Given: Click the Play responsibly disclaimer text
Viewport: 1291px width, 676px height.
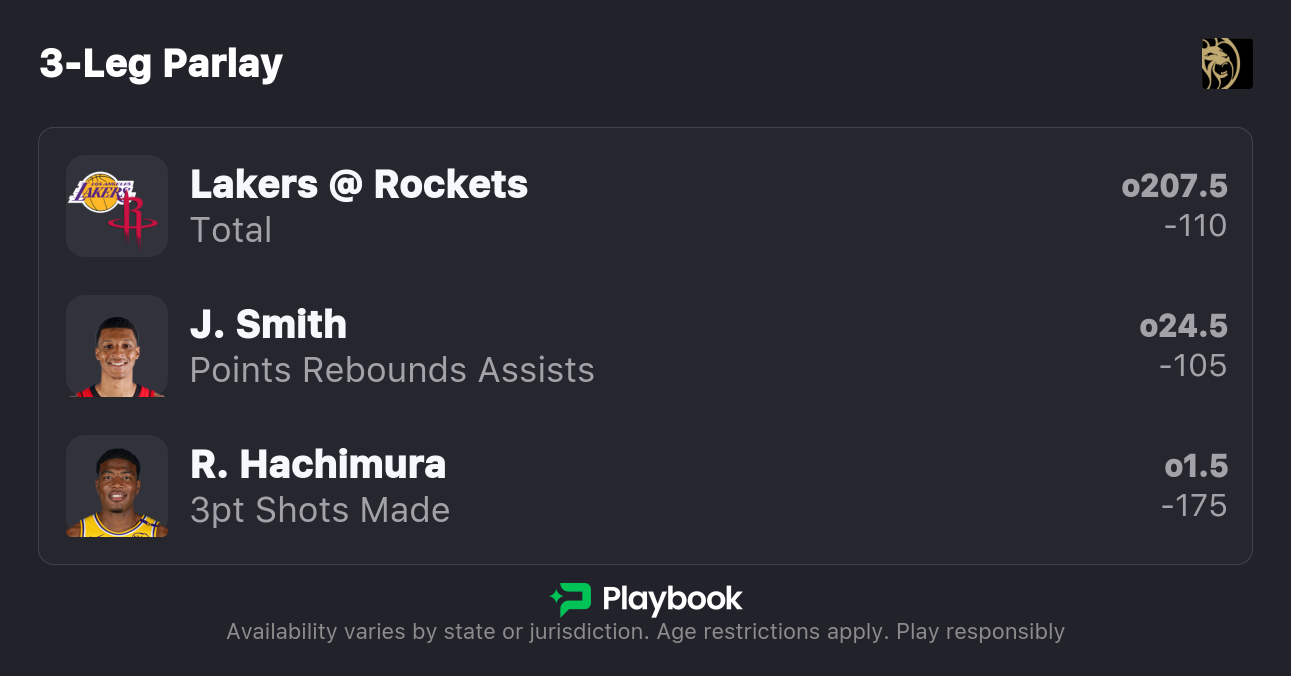Looking at the screenshot, I should click(x=980, y=632).
